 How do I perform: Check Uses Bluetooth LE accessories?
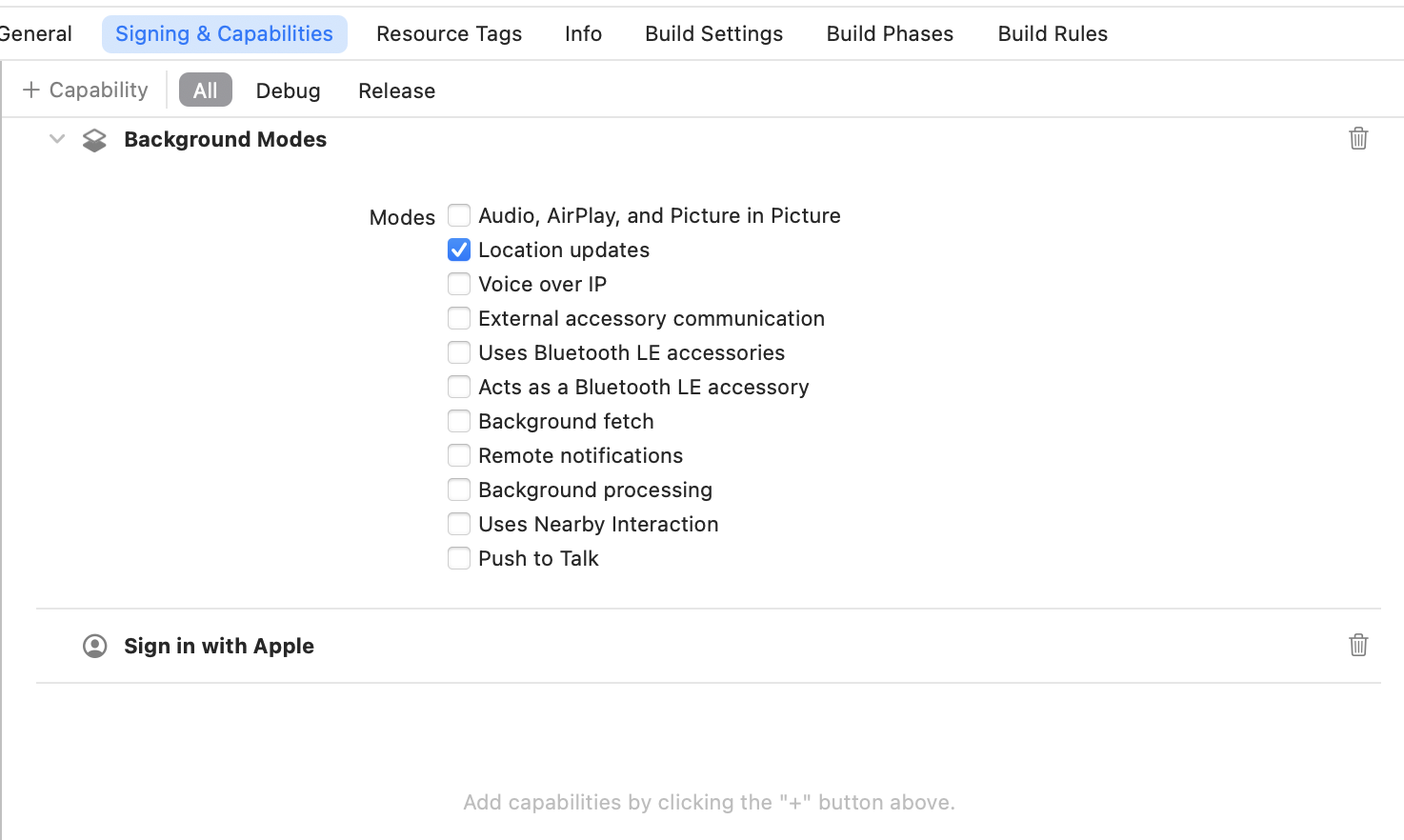tap(459, 352)
